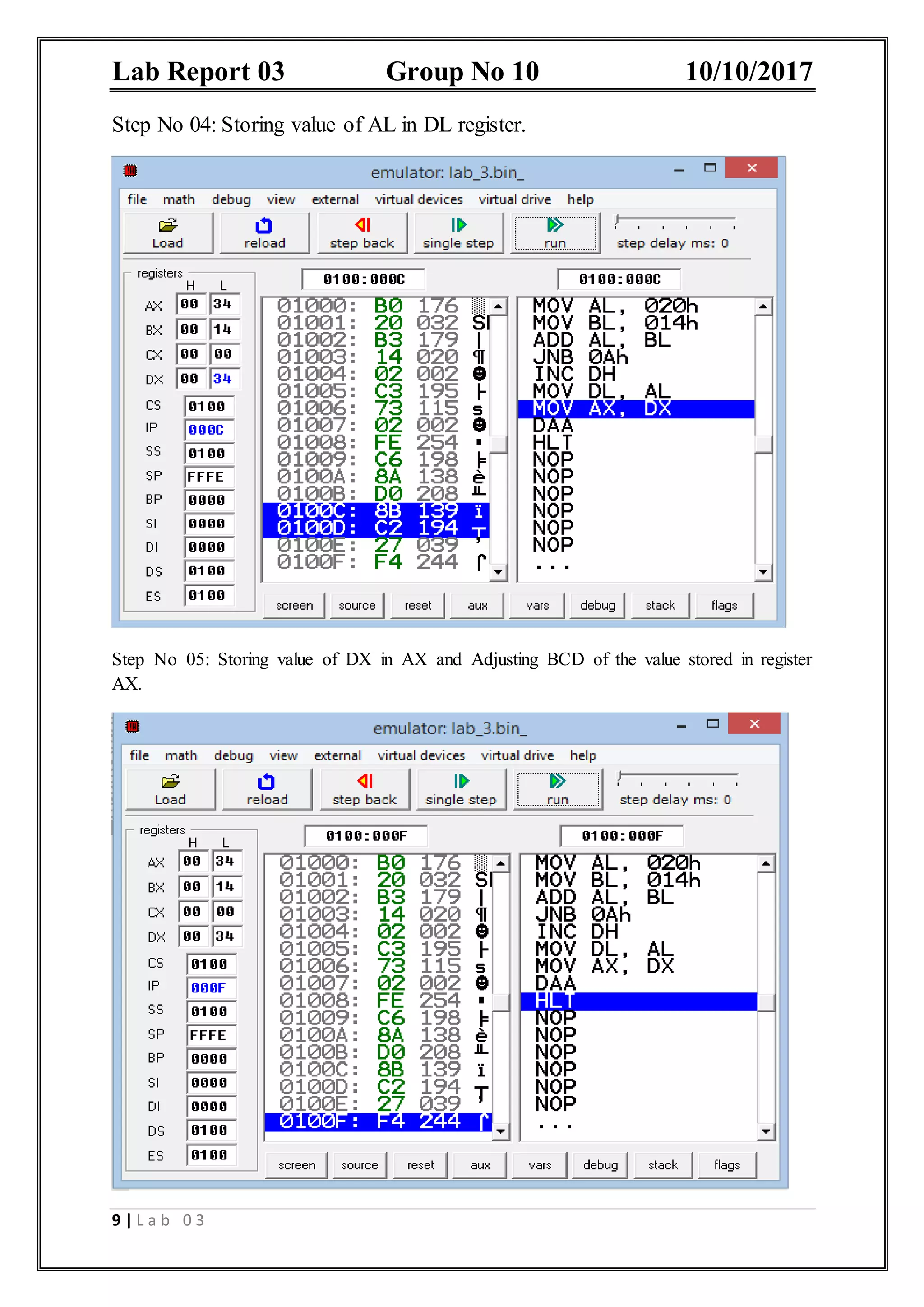Viewport: 924px width, 1307px height.
Task: Click source button in upper emulator window
Action: pyautogui.click(x=357, y=606)
